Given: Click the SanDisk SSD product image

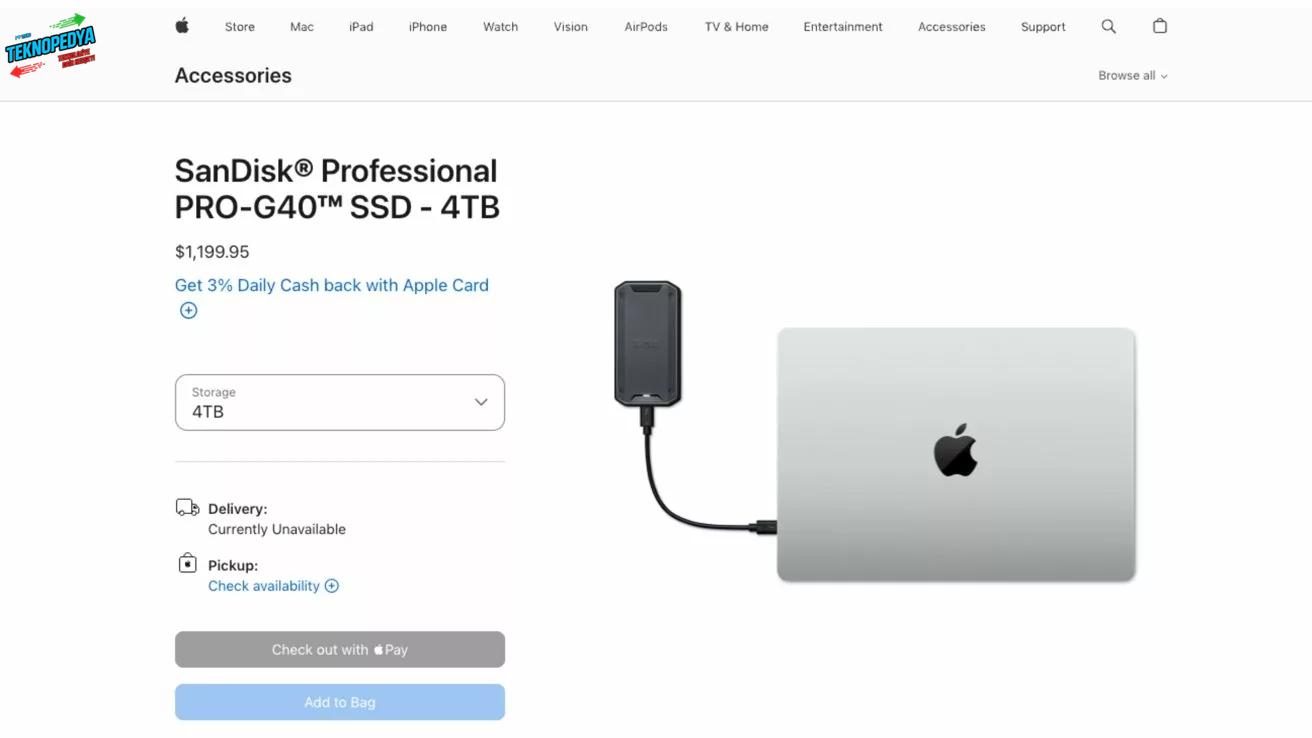Looking at the screenshot, I should tap(648, 345).
